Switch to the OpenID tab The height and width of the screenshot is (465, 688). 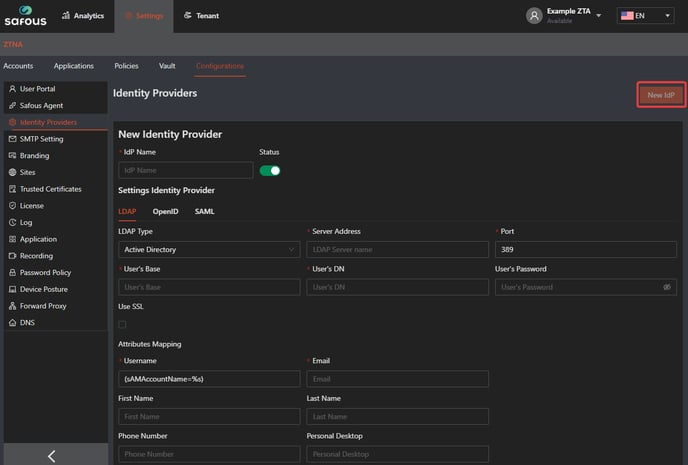point(165,211)
